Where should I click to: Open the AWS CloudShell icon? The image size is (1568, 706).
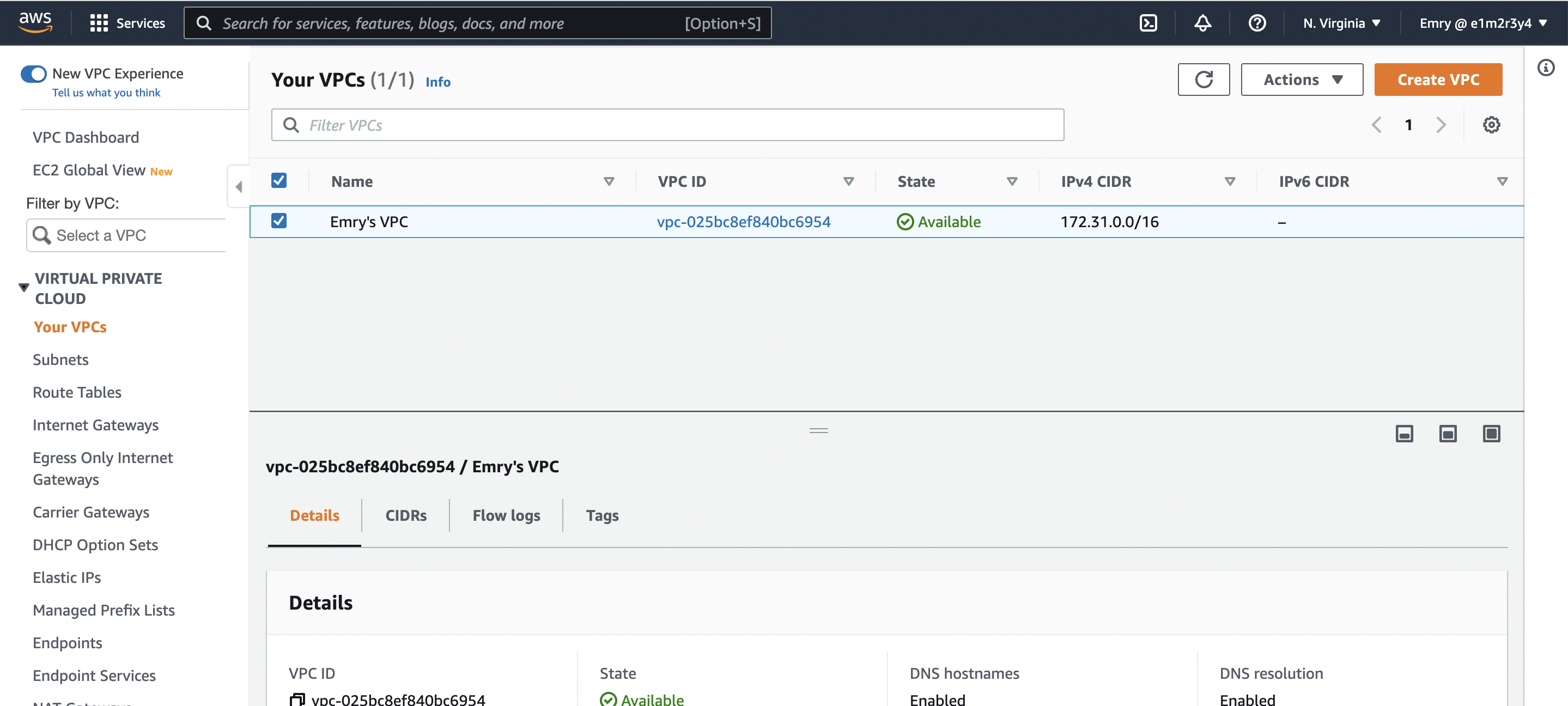coord(1148,23)
